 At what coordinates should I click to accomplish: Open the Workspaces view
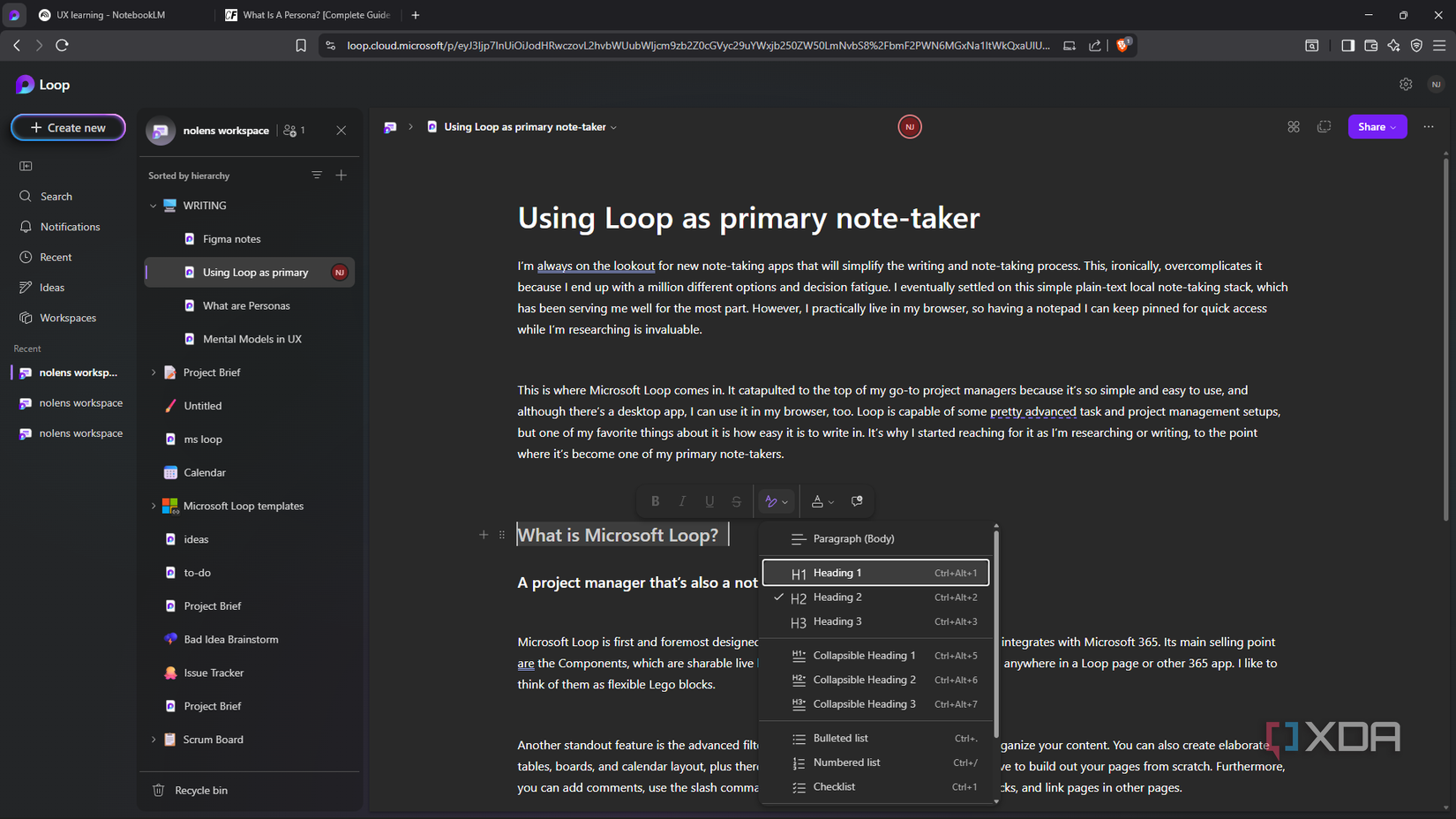[69, 317]
